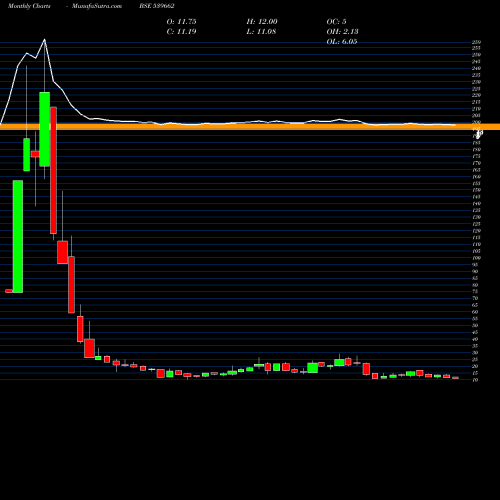Viewport: 500px width, 500px height.
Task: Click the 'OH: 2.13' value
Action: (x=342, y=32)
